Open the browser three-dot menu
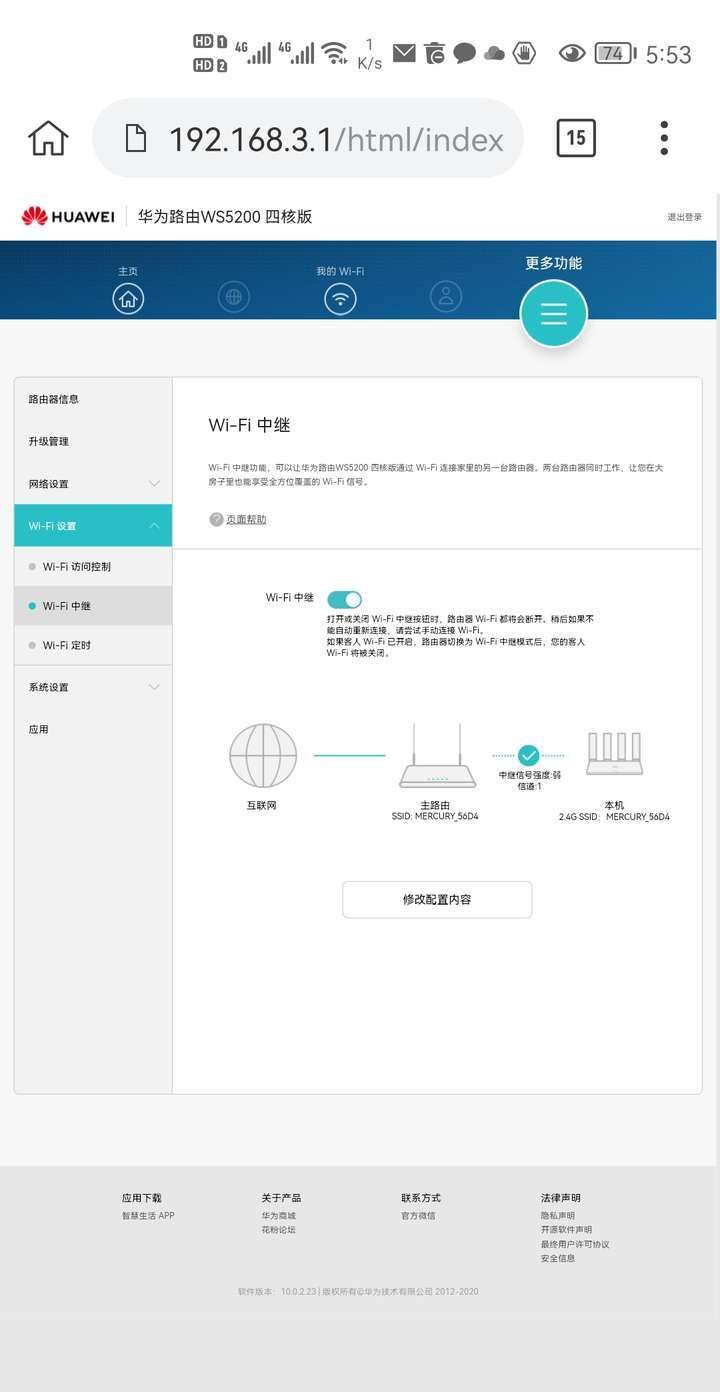Viewport: 720px width, 1392px height. 664,138
